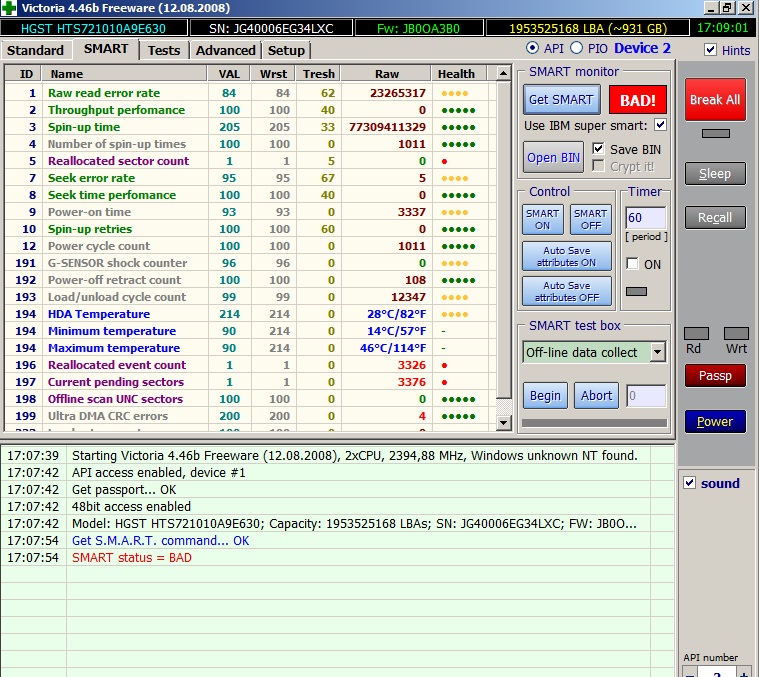Toggle the Save BIN checkbox
This screenshot has width=759, height=677.
tap(598, 149)
